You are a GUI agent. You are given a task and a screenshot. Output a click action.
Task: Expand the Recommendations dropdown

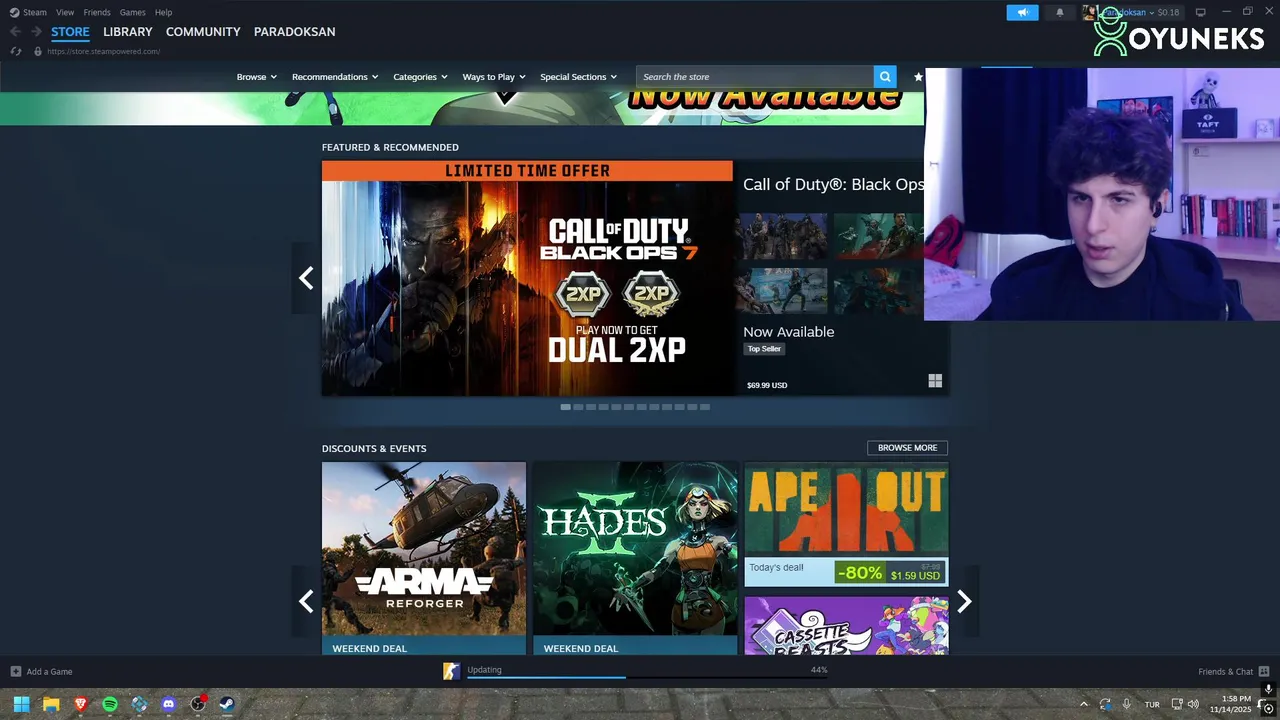(x=335, y=77)
